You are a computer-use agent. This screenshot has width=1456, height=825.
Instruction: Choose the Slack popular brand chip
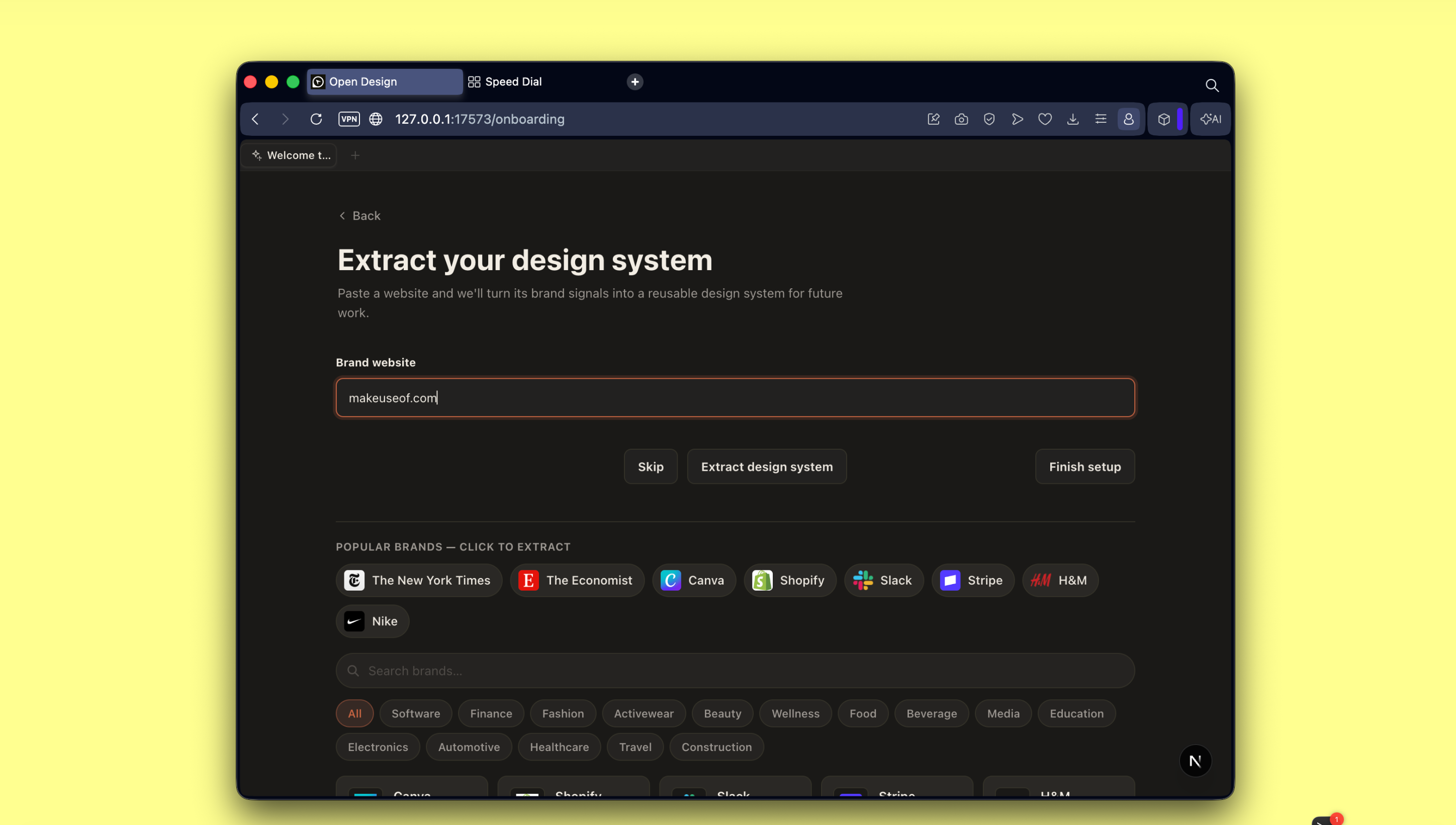click(x=883, y=580)
